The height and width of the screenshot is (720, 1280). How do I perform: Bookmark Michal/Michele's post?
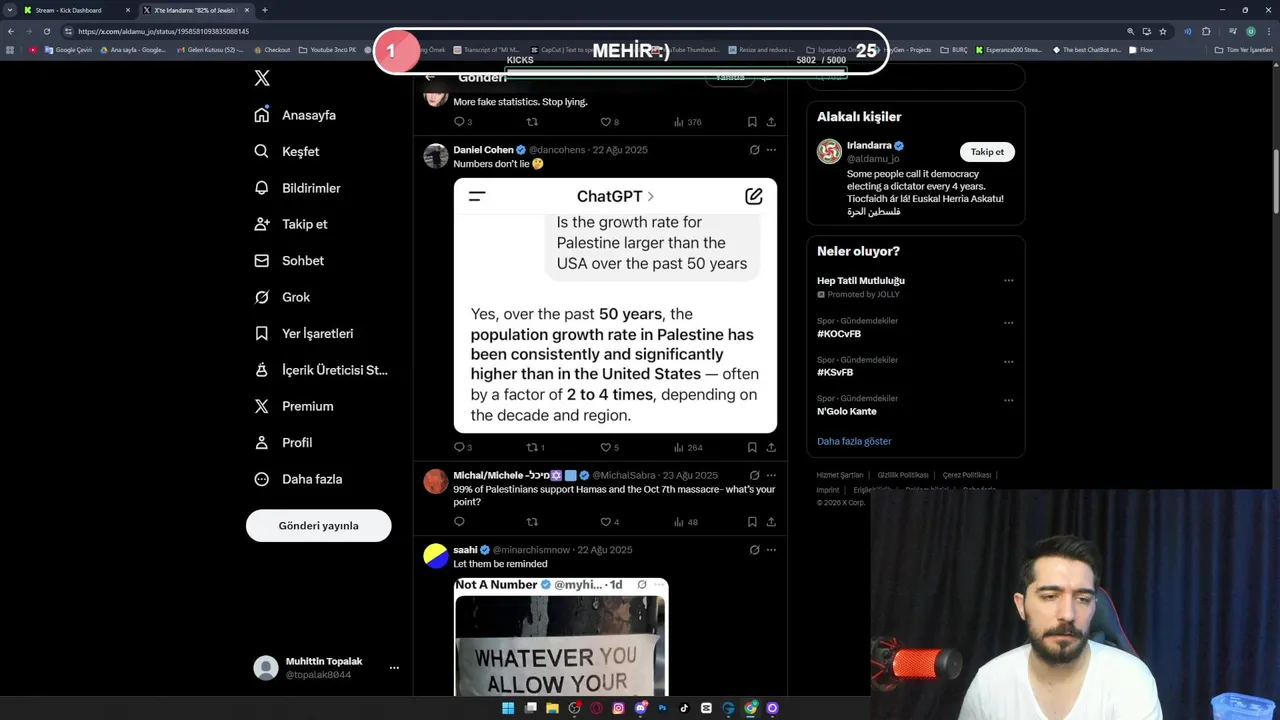tap(752, 522)
